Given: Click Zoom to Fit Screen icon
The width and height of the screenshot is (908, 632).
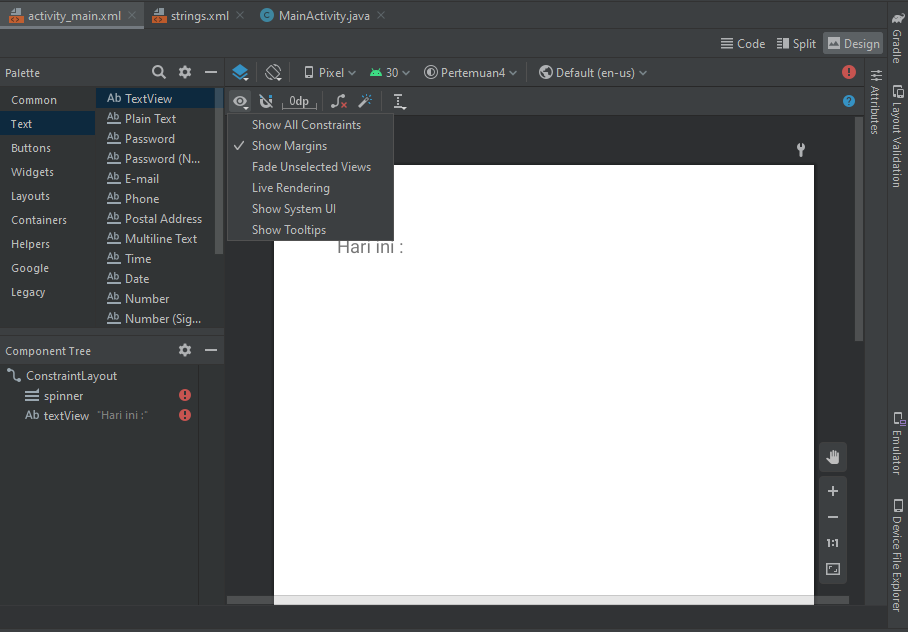Looking at the screenshot, I should [x=833, y=569].
